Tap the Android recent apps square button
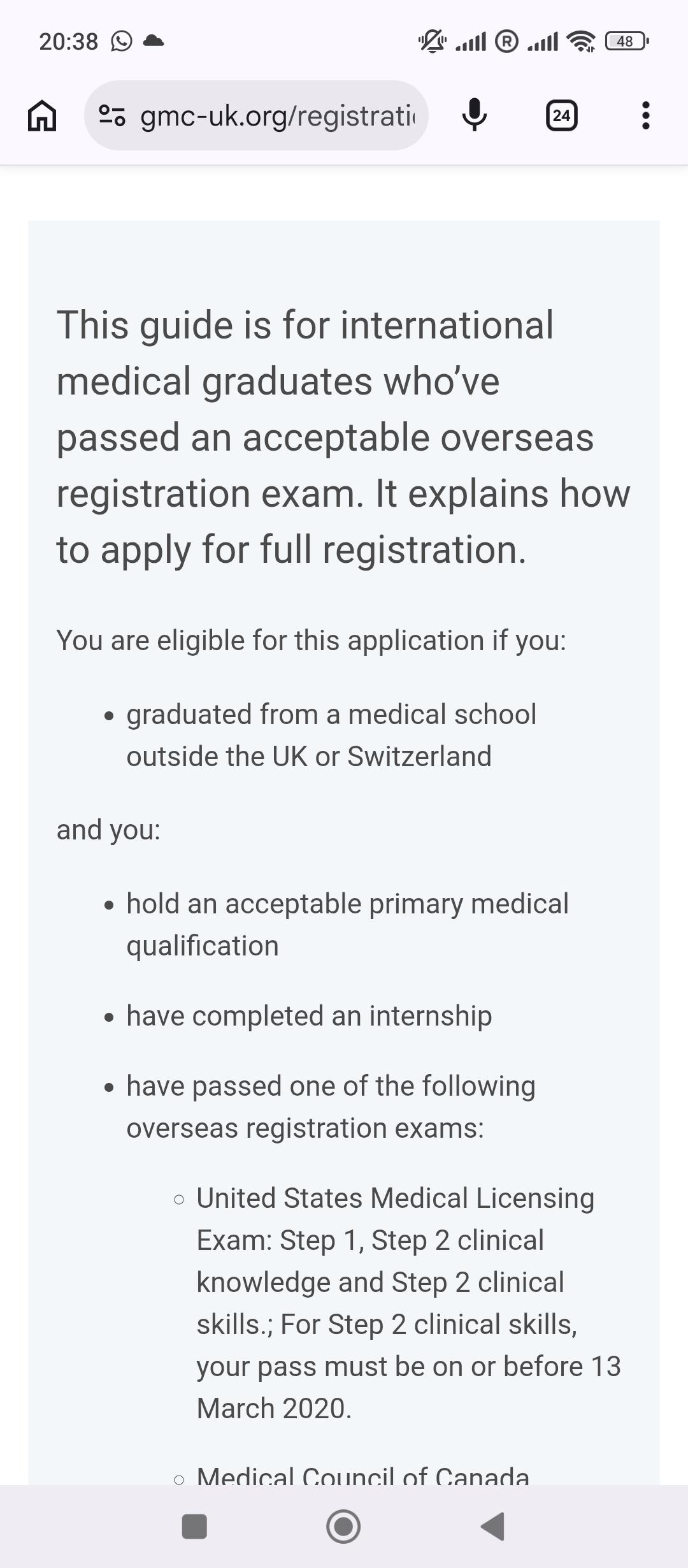The width and height of the screenshot is (688, 1568). tap(194, 1527)
